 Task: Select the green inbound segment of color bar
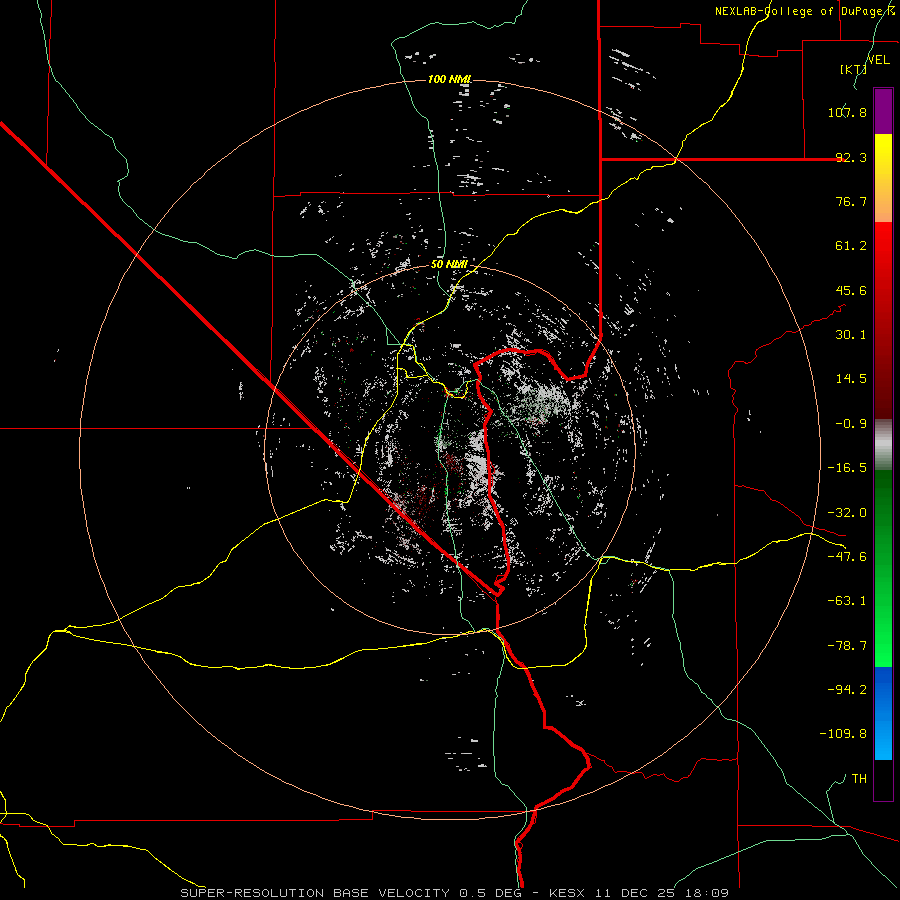[883, 568]
